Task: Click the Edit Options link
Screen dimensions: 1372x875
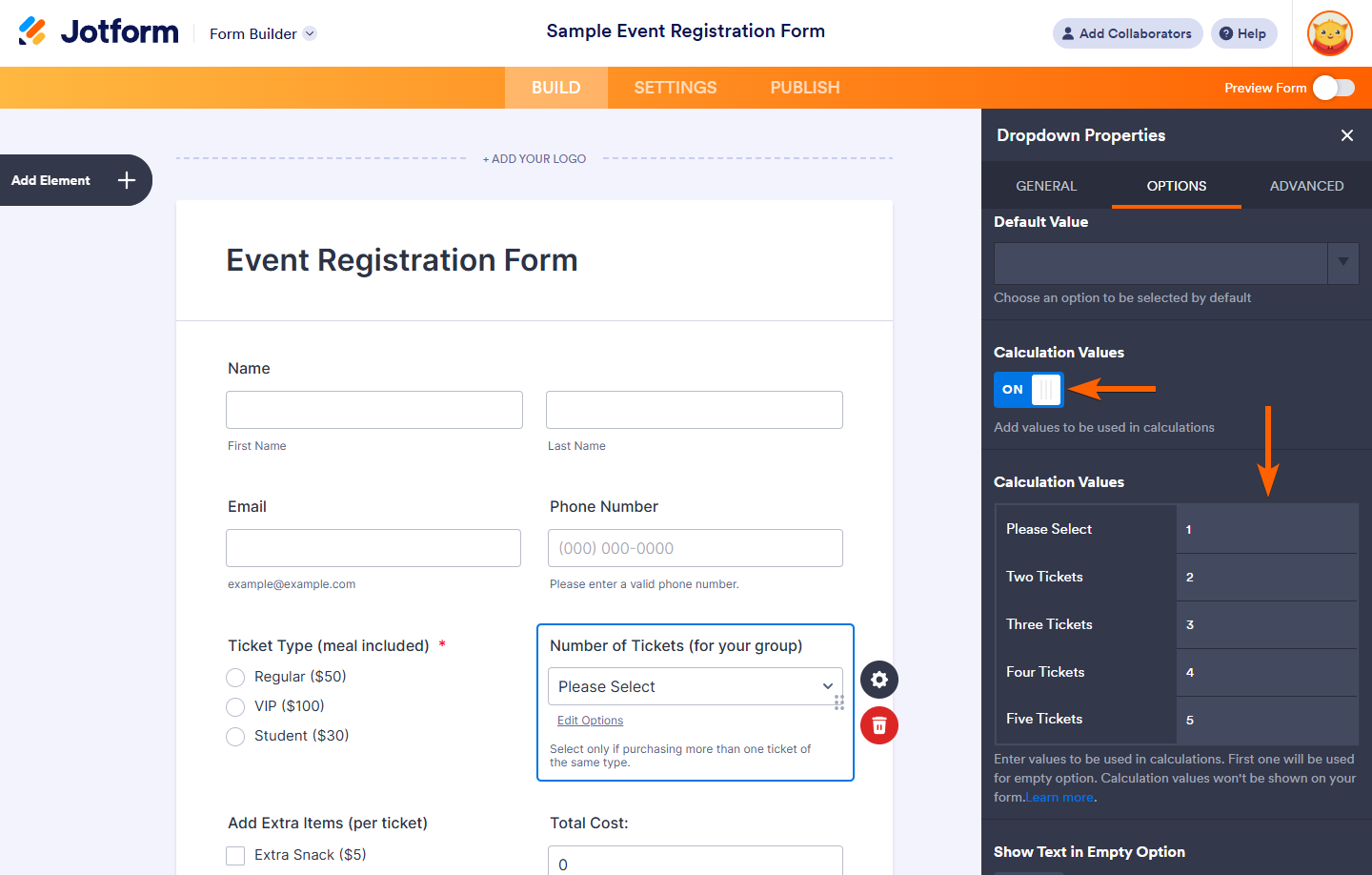Action: 590,721
